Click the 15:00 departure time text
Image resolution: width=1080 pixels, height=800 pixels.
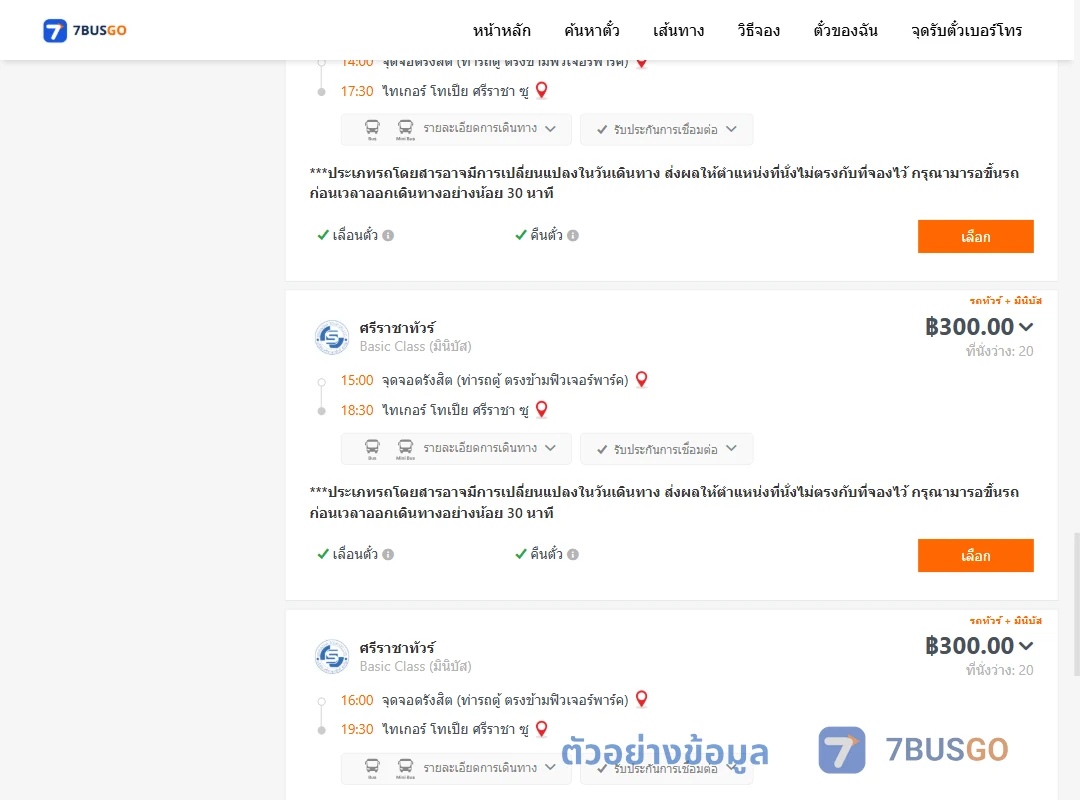pos(357,380)
